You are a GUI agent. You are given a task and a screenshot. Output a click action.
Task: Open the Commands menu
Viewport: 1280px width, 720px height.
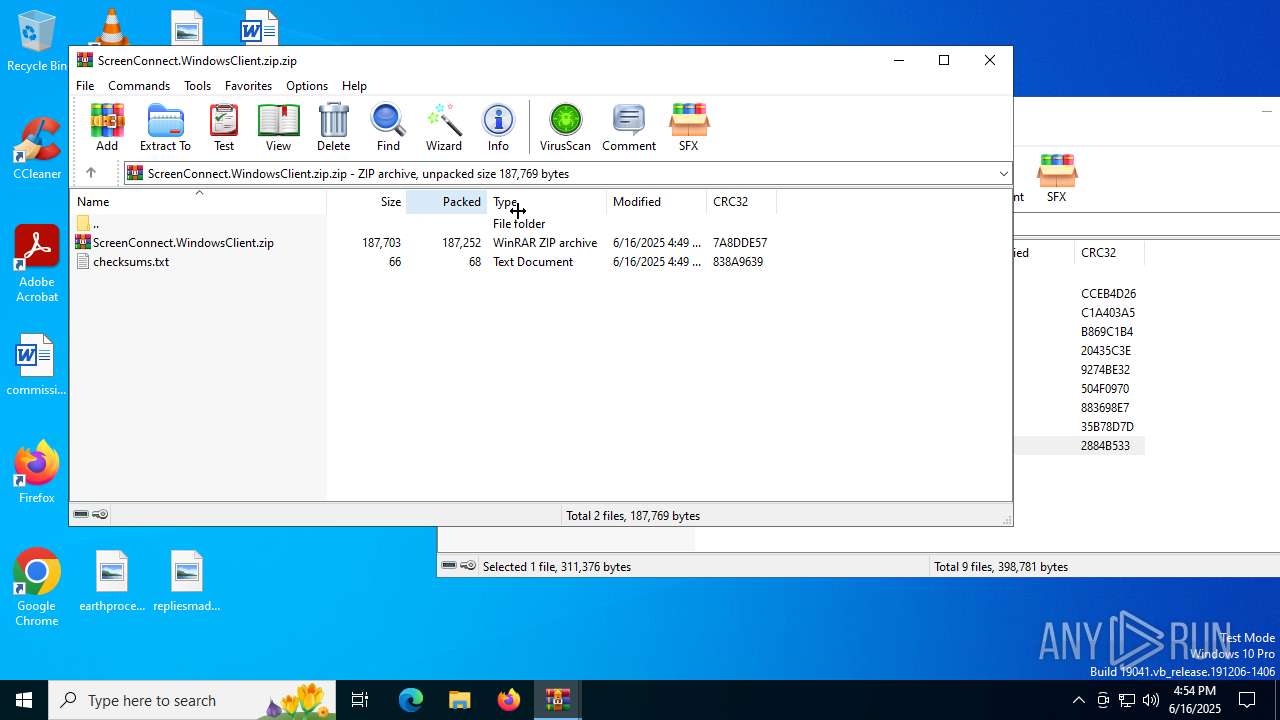139,85
